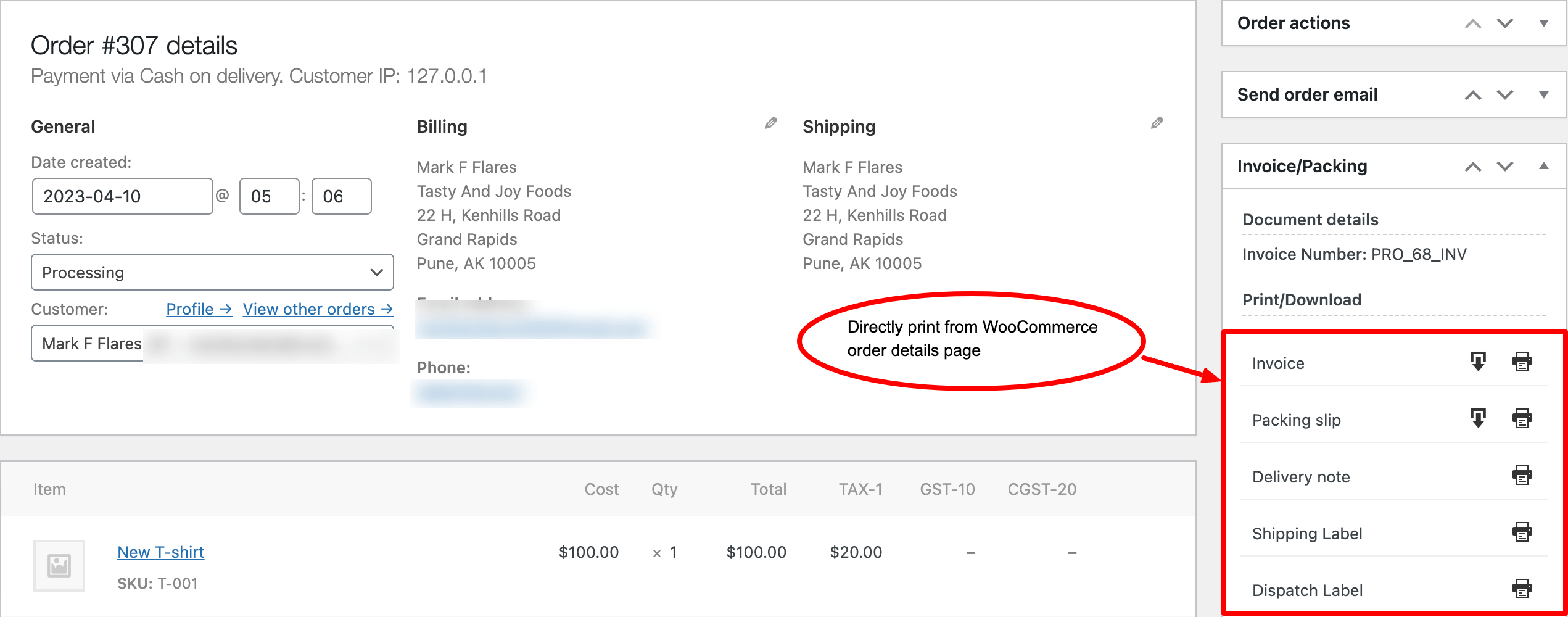Print the Invoice document
Viewport: 1568px width, 617px height.
[x=1522, y=362]
